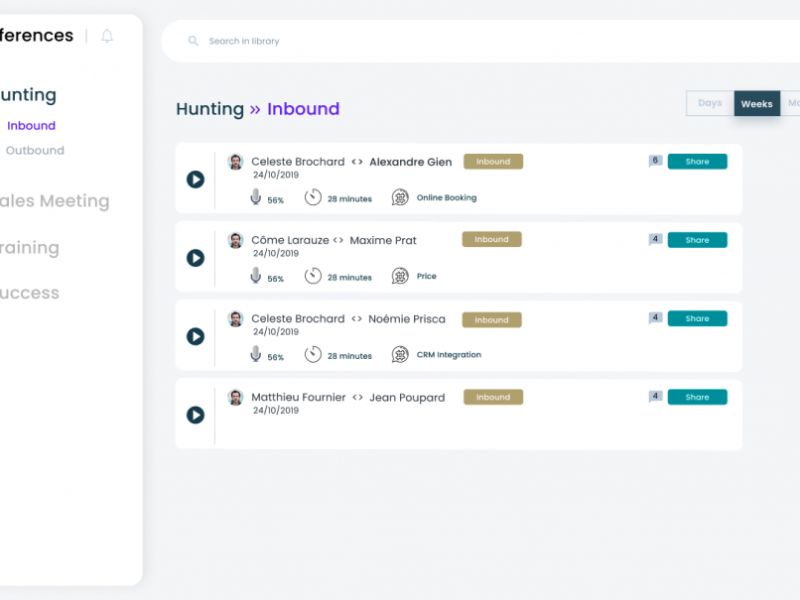
Task: Click the name Maxime Prat
Action: (383, 241)
